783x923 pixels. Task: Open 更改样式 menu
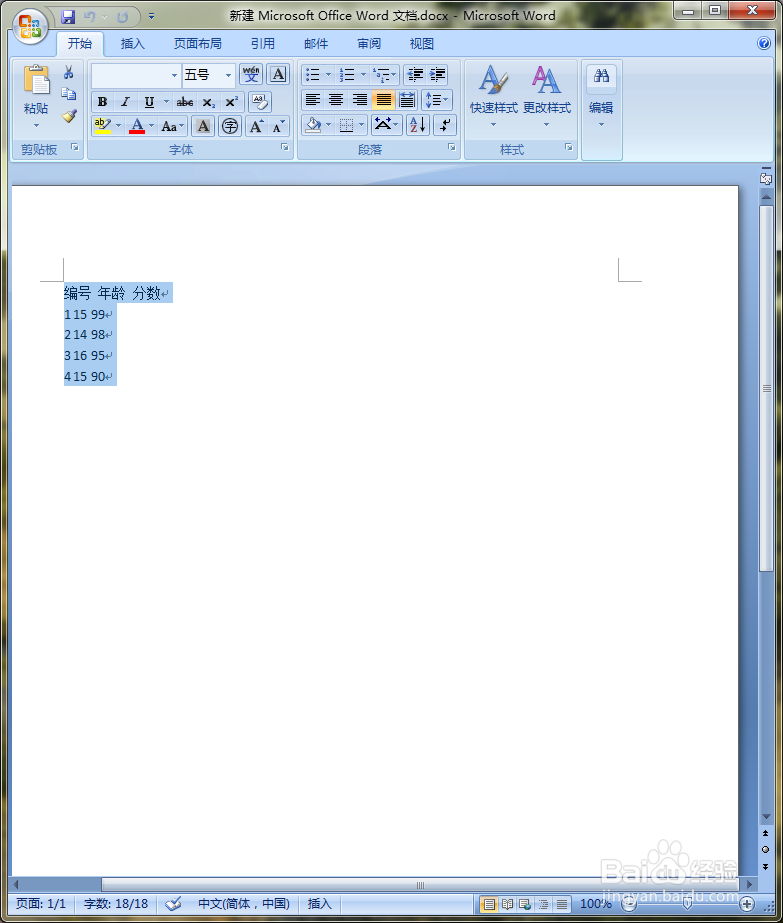(546, 95)
